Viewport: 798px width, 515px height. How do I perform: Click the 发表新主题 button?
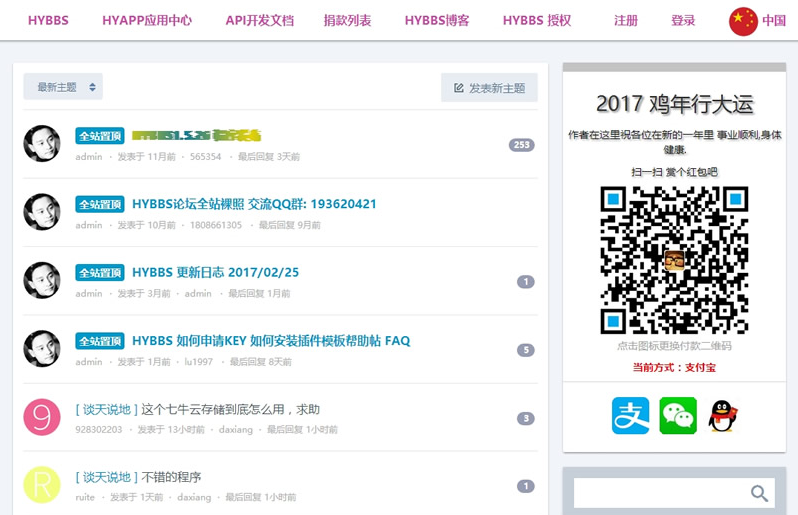point(489,88)
